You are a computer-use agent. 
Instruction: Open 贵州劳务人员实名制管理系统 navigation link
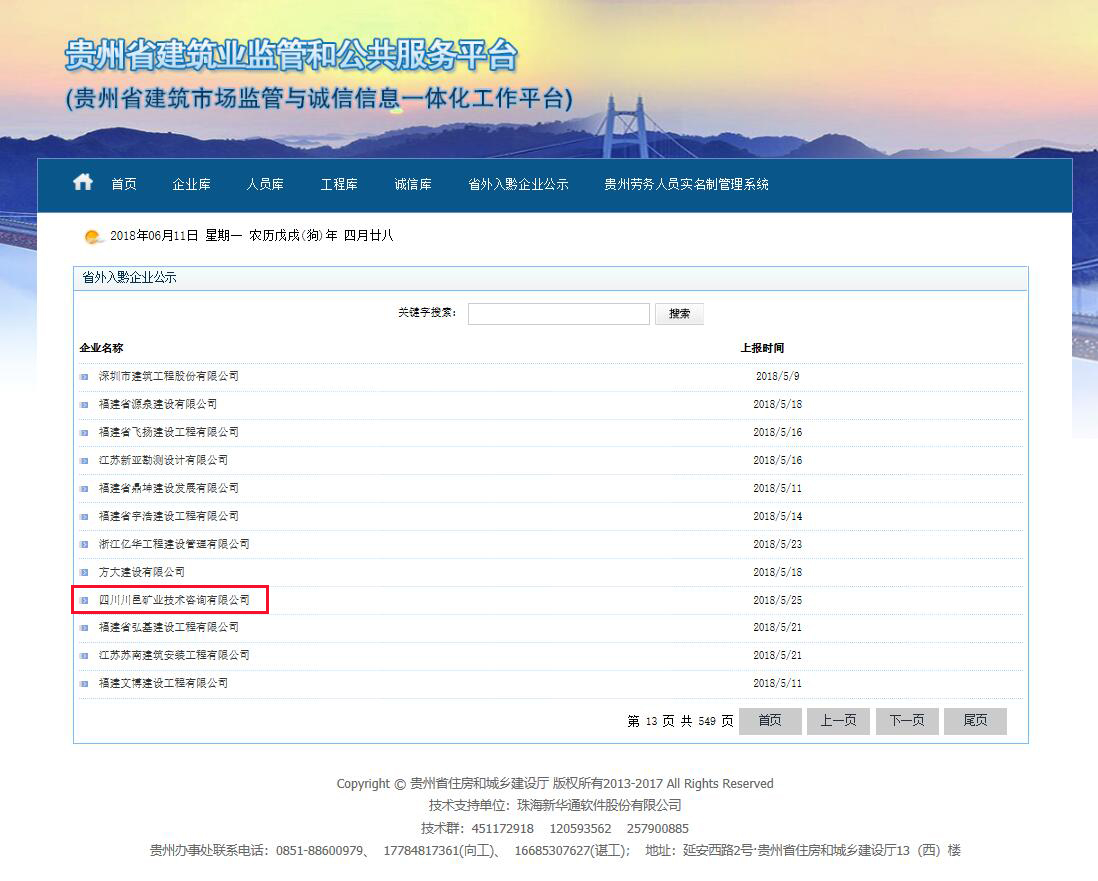point(686,185)
